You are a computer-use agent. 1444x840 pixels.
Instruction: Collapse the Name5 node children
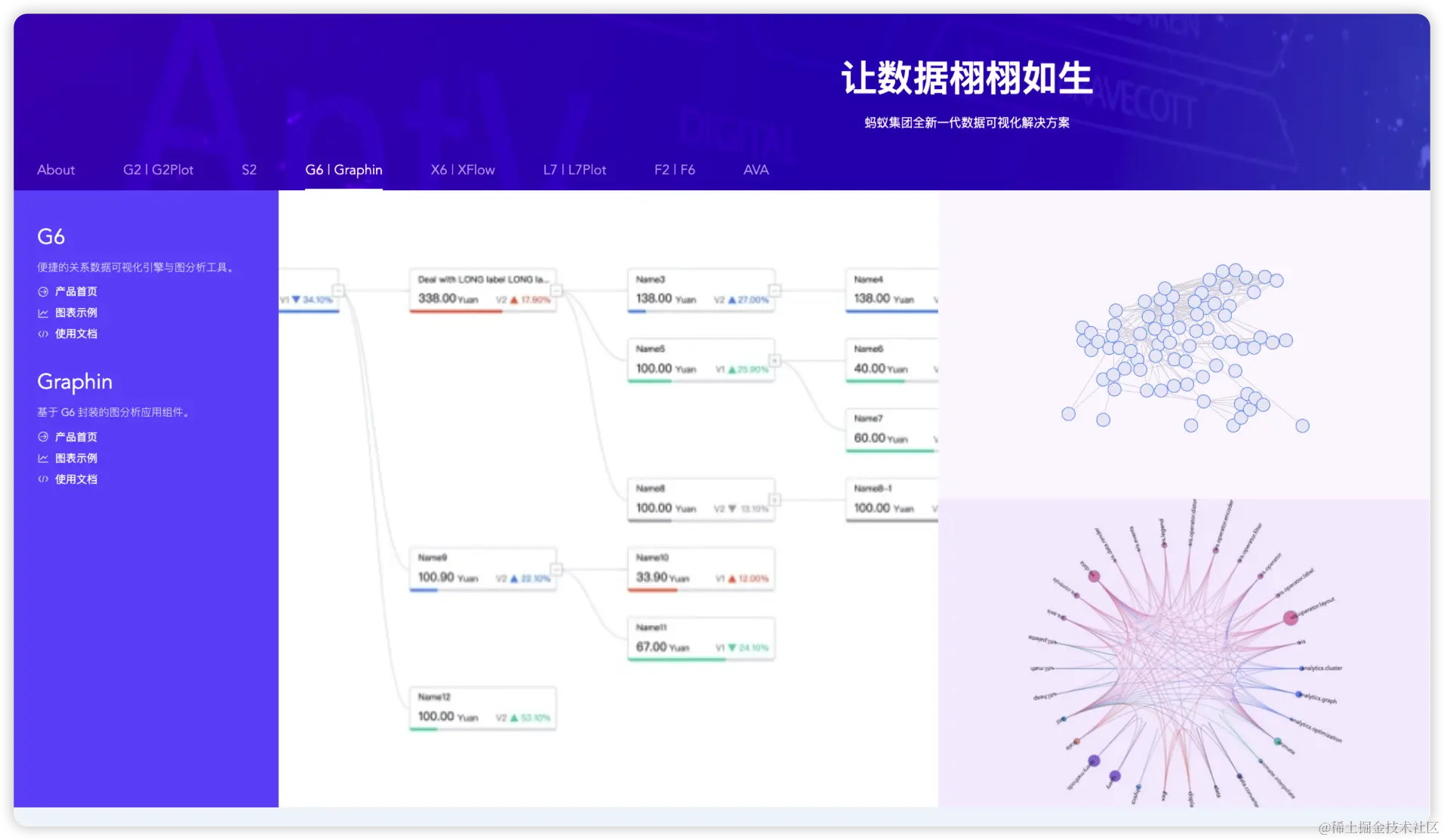pos(774,360)
